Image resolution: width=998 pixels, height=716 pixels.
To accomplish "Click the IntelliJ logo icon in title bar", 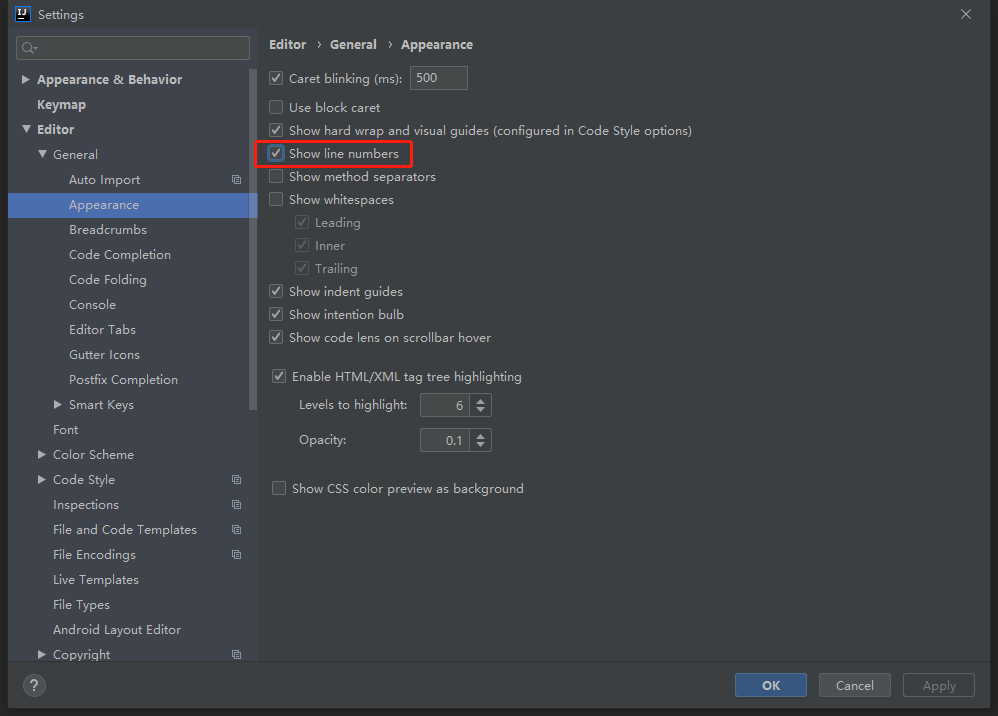I will pyautogui.click(x=23, y=14).
